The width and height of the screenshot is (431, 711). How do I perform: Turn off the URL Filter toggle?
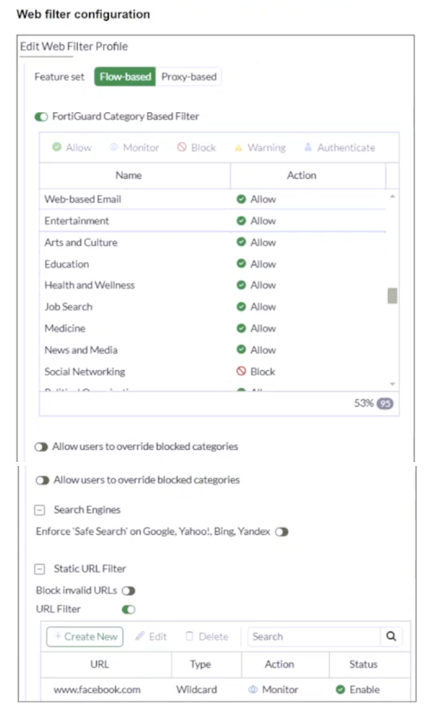tap(129, 609)
